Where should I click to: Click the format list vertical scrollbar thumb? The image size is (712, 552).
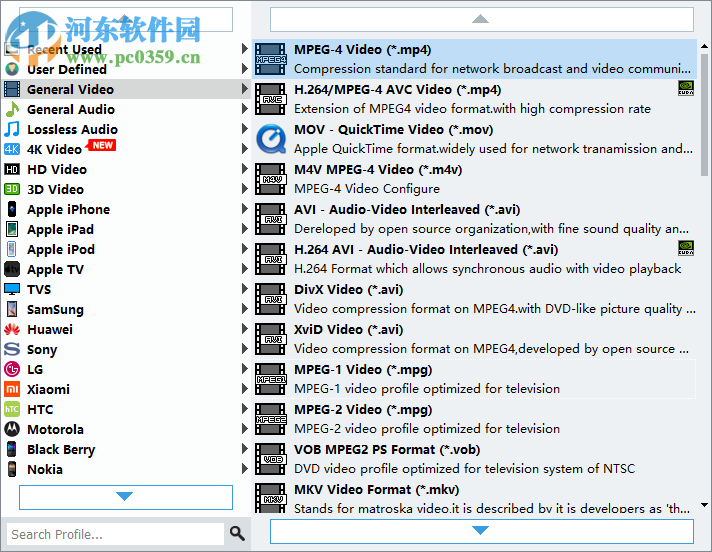[x=704, y=113]
